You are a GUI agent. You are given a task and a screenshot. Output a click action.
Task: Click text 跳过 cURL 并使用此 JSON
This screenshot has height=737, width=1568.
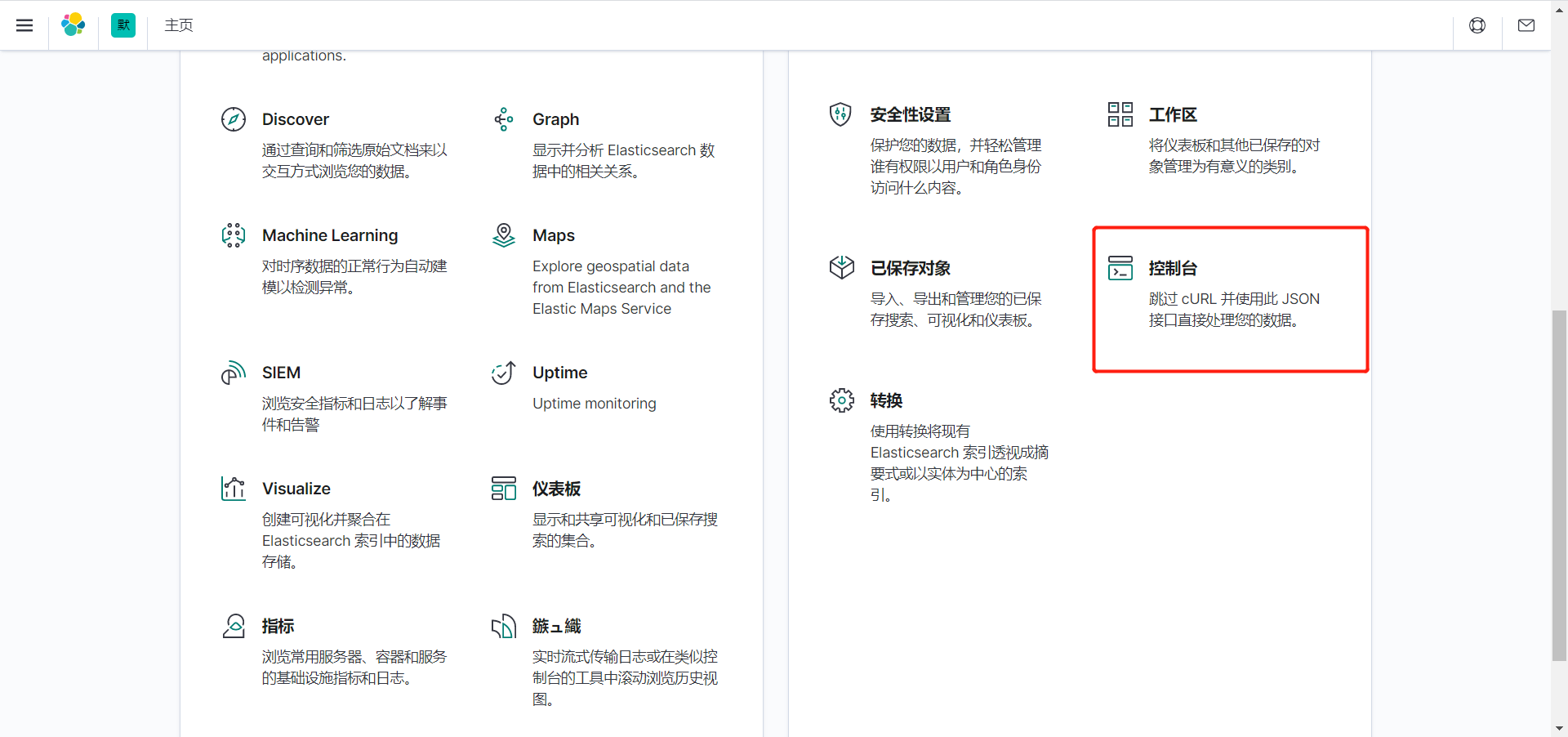click(1234, 299)
